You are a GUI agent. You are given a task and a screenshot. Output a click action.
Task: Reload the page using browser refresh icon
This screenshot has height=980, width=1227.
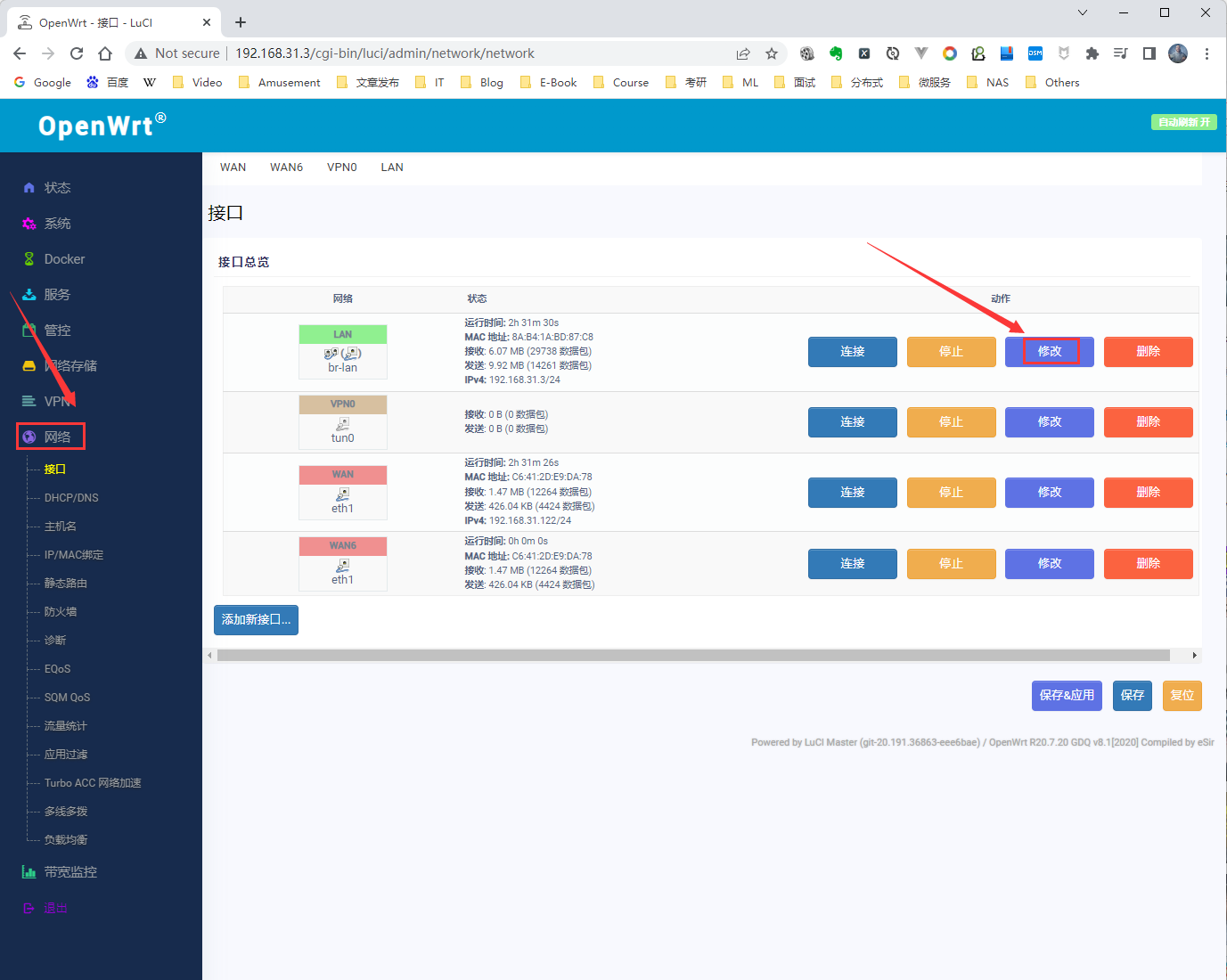point(77,53)
